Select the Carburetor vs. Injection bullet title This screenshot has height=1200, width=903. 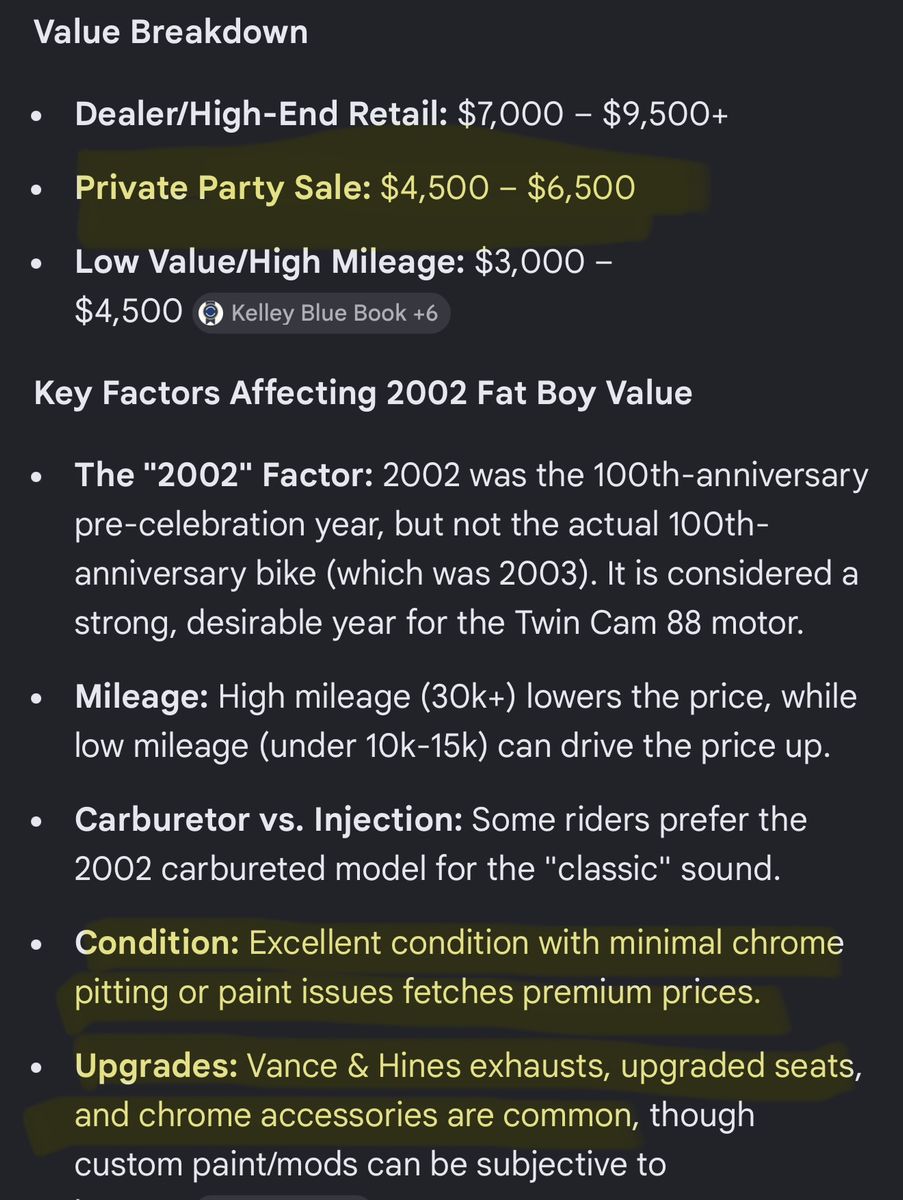[x=268, y=819]
